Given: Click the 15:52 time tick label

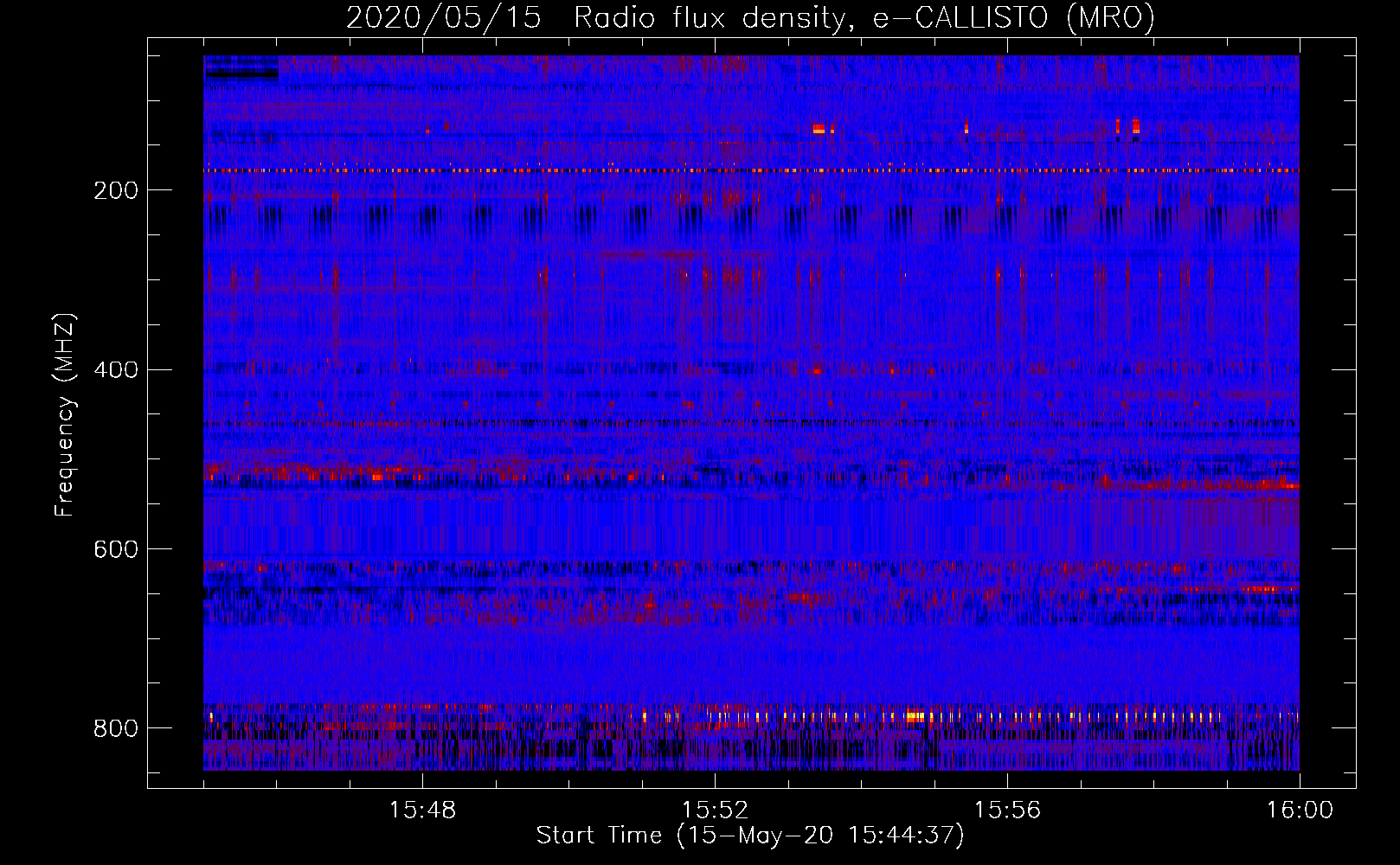Looking at the screenshot, I should (715, 811).
